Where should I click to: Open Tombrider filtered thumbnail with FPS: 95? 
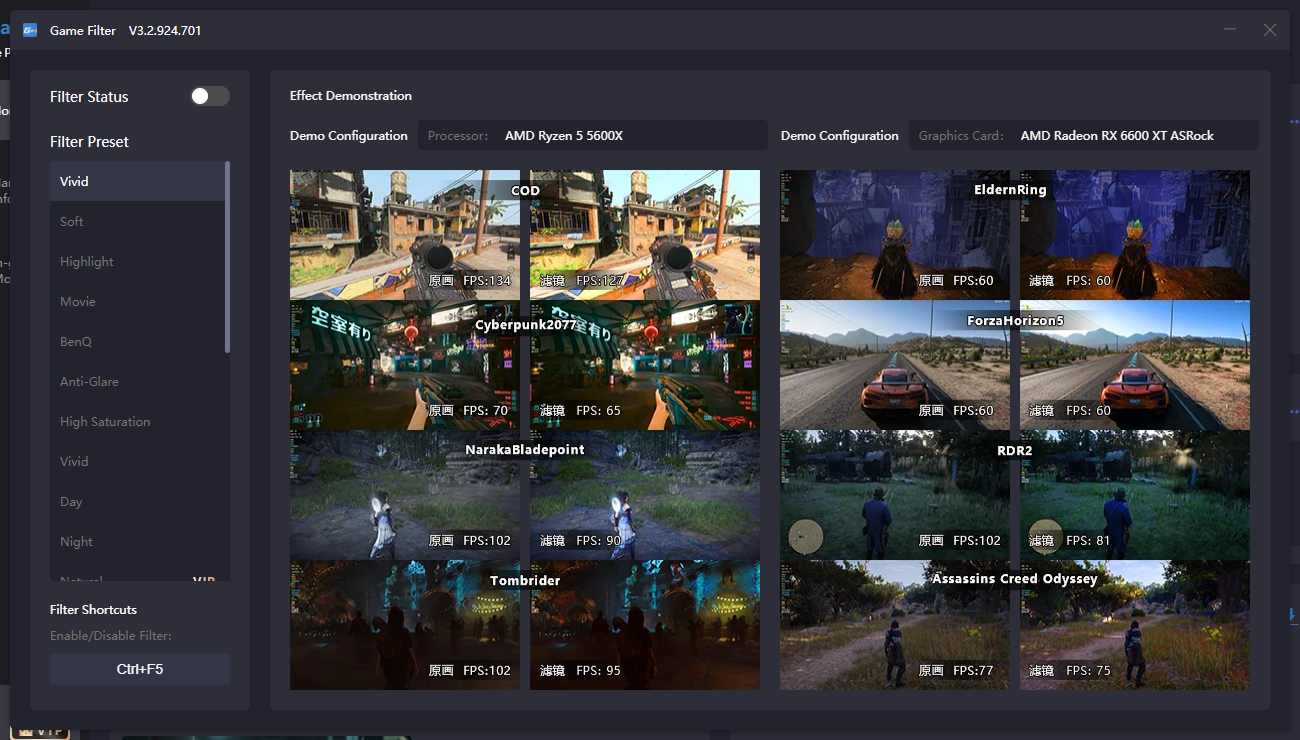click(x=645, y=625)
